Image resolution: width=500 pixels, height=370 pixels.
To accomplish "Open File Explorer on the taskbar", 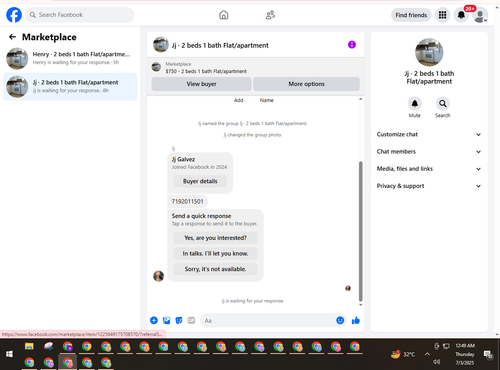I will 29,347.
